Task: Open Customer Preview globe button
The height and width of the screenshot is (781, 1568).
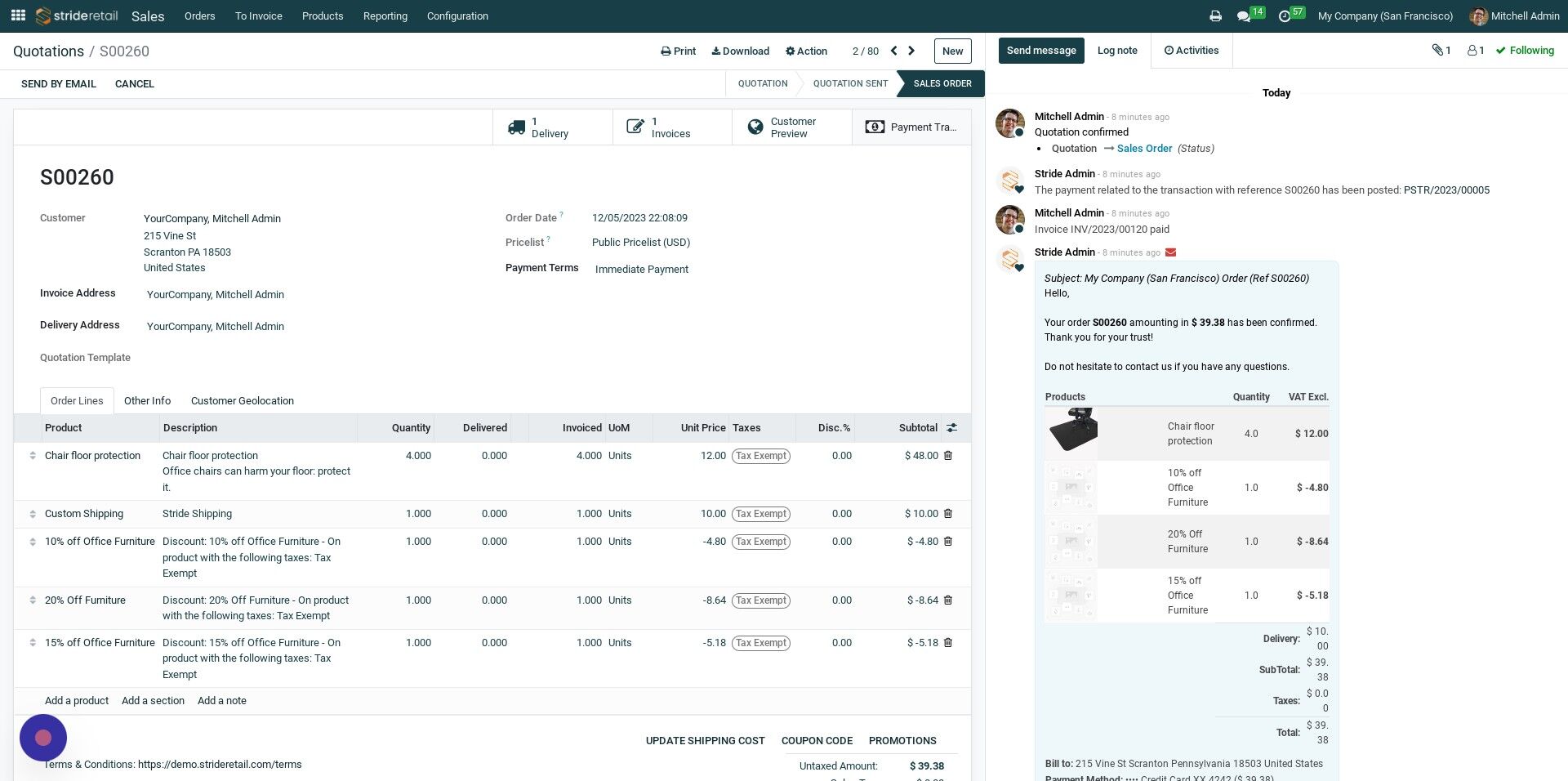Action: (x=792, y=127)
